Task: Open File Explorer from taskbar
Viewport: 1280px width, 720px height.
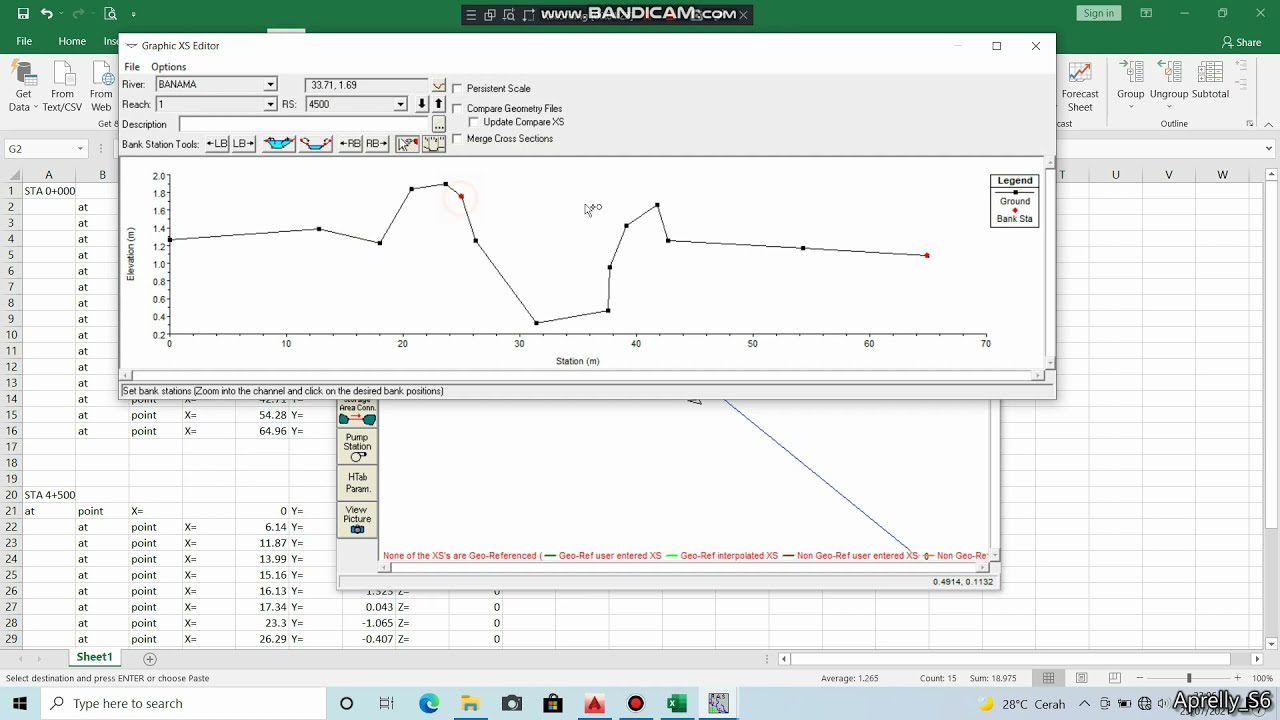Action: tap(470, 703)
